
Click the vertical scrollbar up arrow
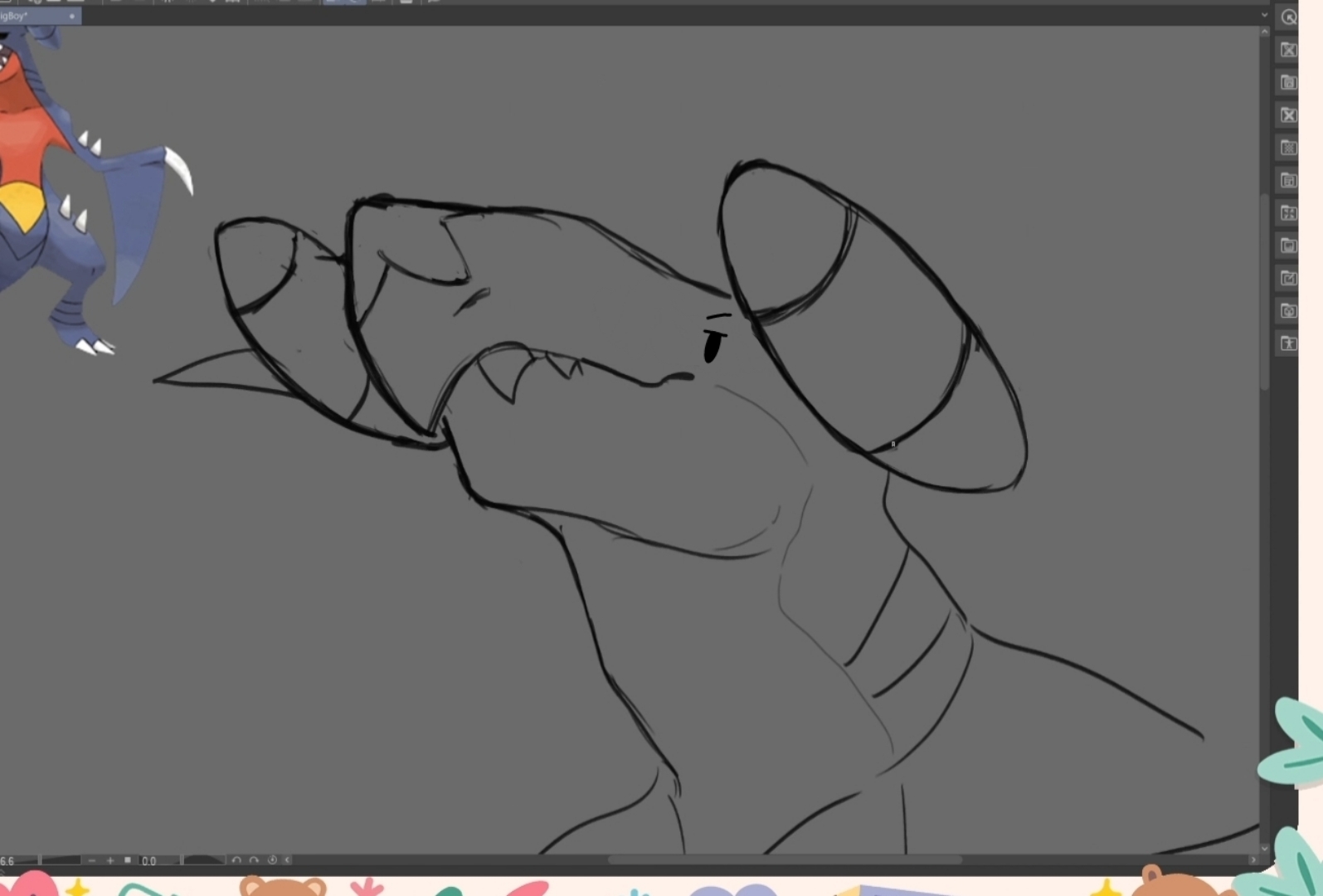1264,32
